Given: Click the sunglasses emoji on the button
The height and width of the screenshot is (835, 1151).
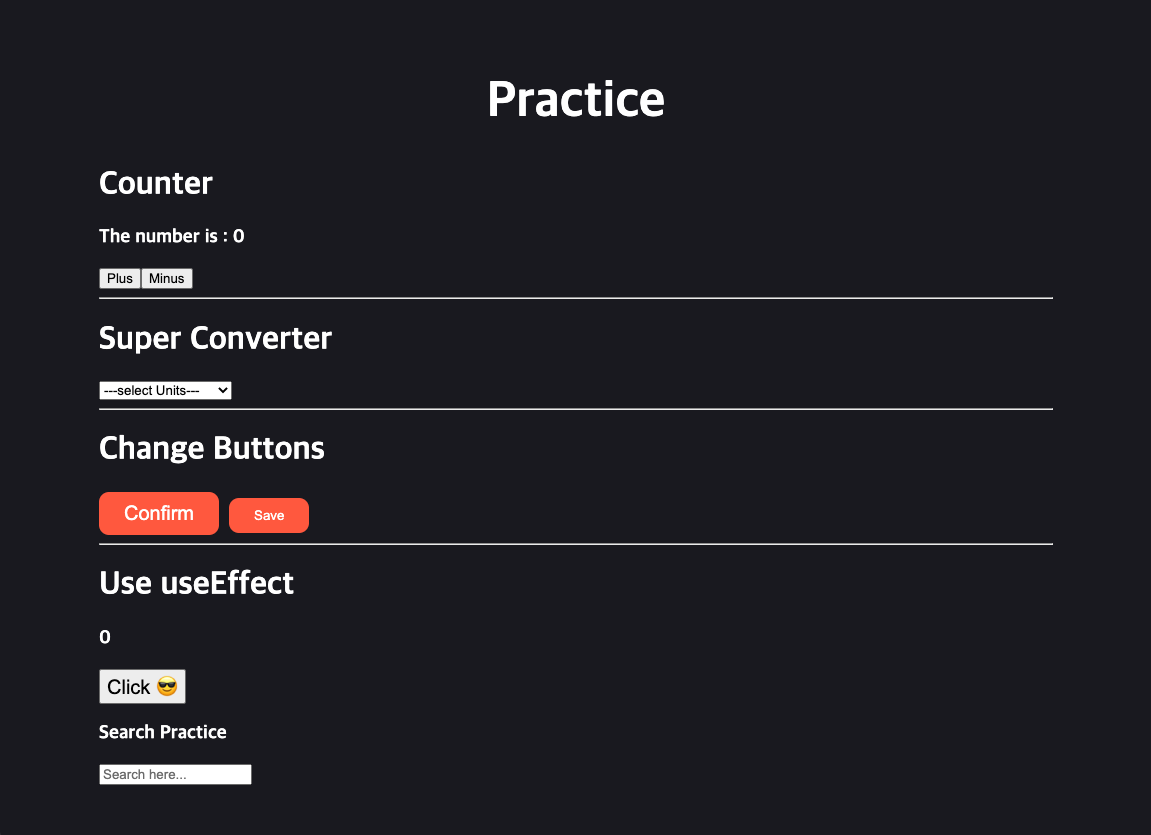Looking at the screenshot, I should pos(167,686).
